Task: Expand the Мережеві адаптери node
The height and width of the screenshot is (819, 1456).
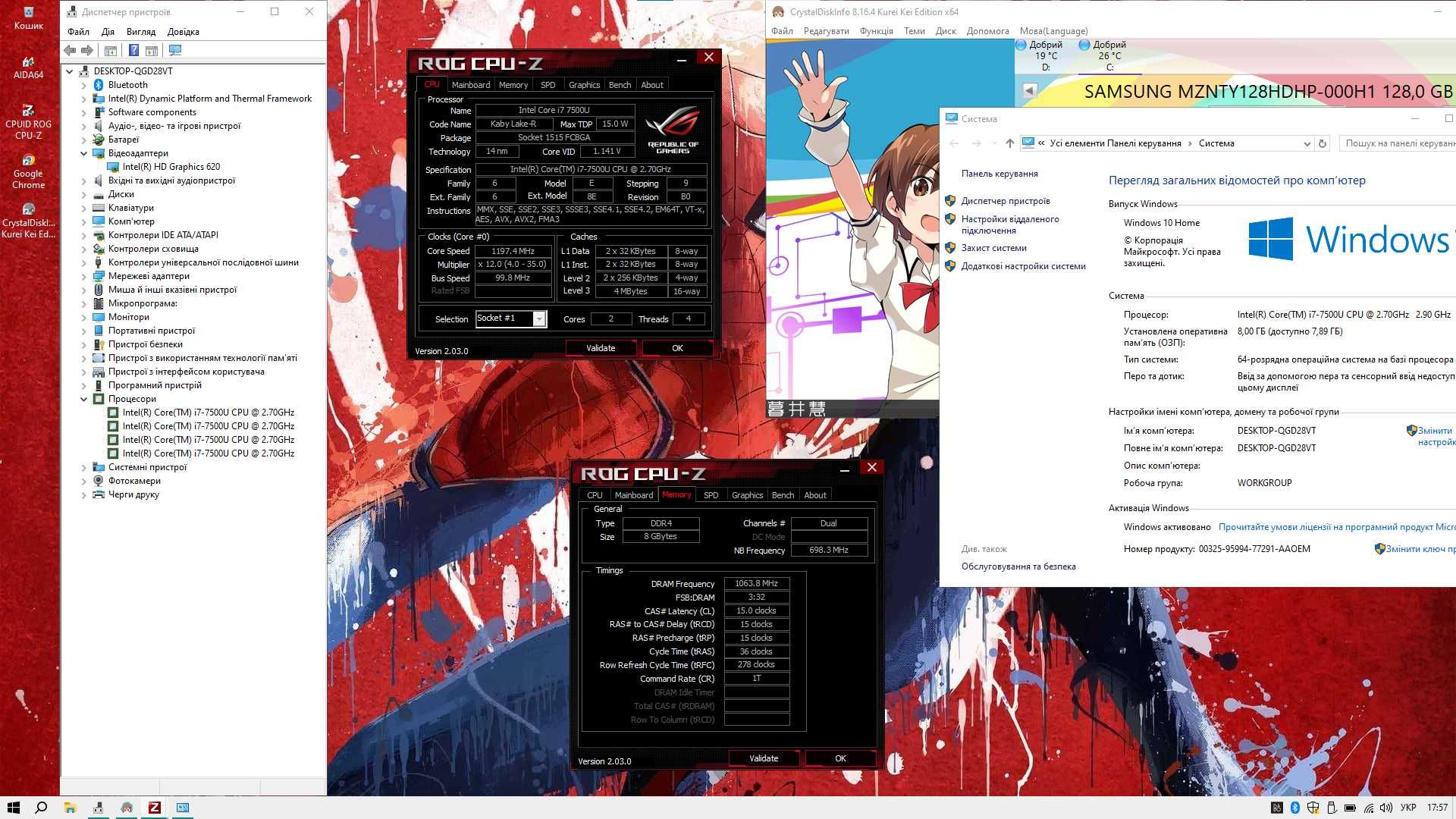Action: tap(84, 276)
